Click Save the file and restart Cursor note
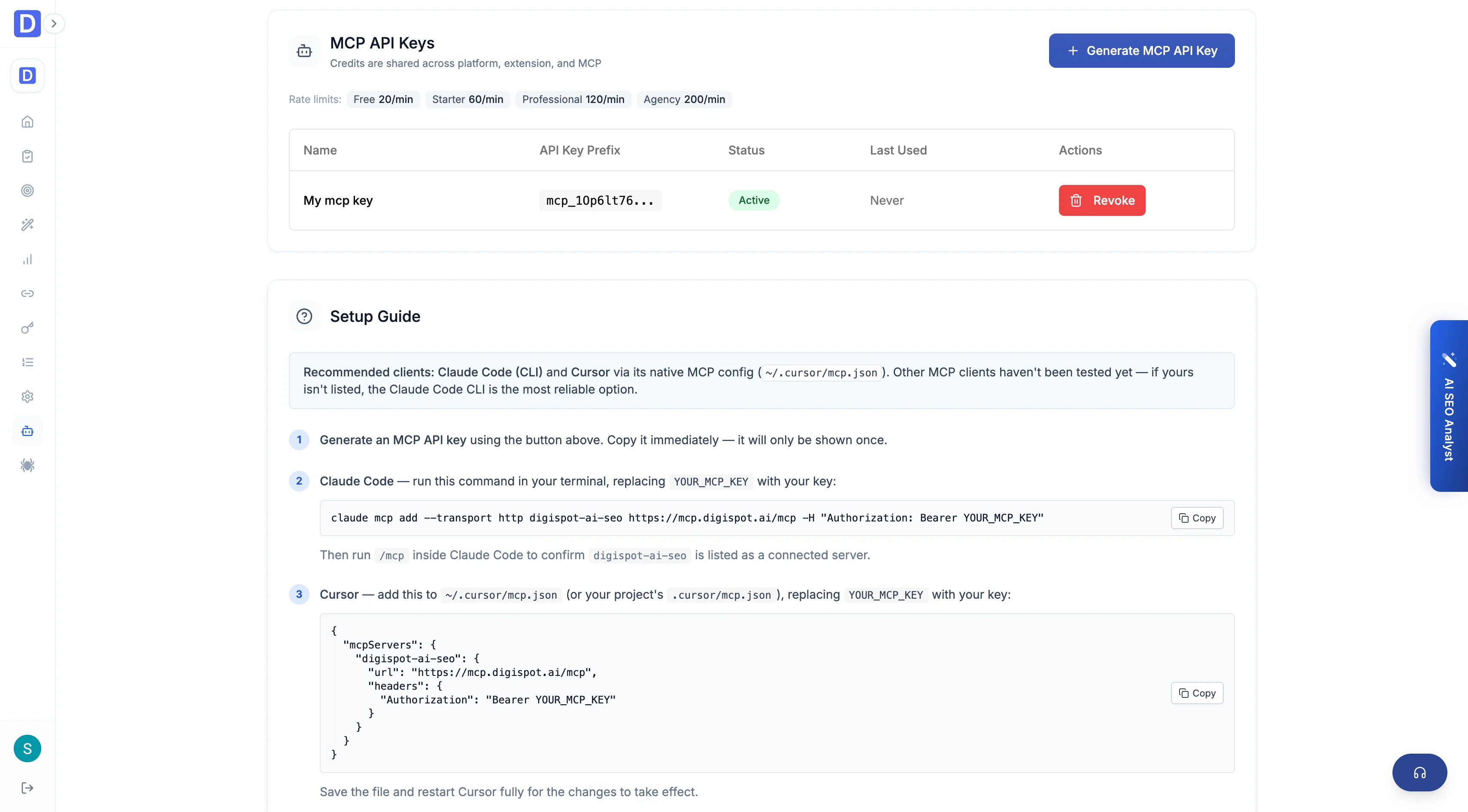Screen dimensions: 1468x812 coord(508,792)
